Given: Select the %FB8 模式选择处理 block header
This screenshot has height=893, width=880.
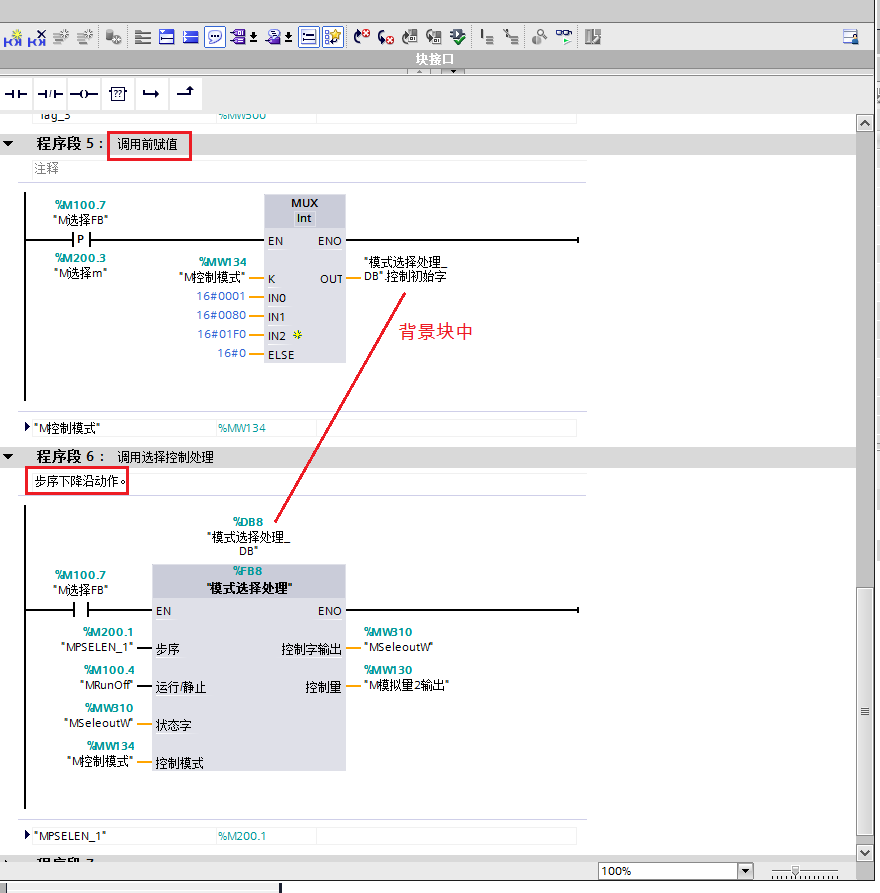Looking at the screenshot, I should (x=249, y=581).
